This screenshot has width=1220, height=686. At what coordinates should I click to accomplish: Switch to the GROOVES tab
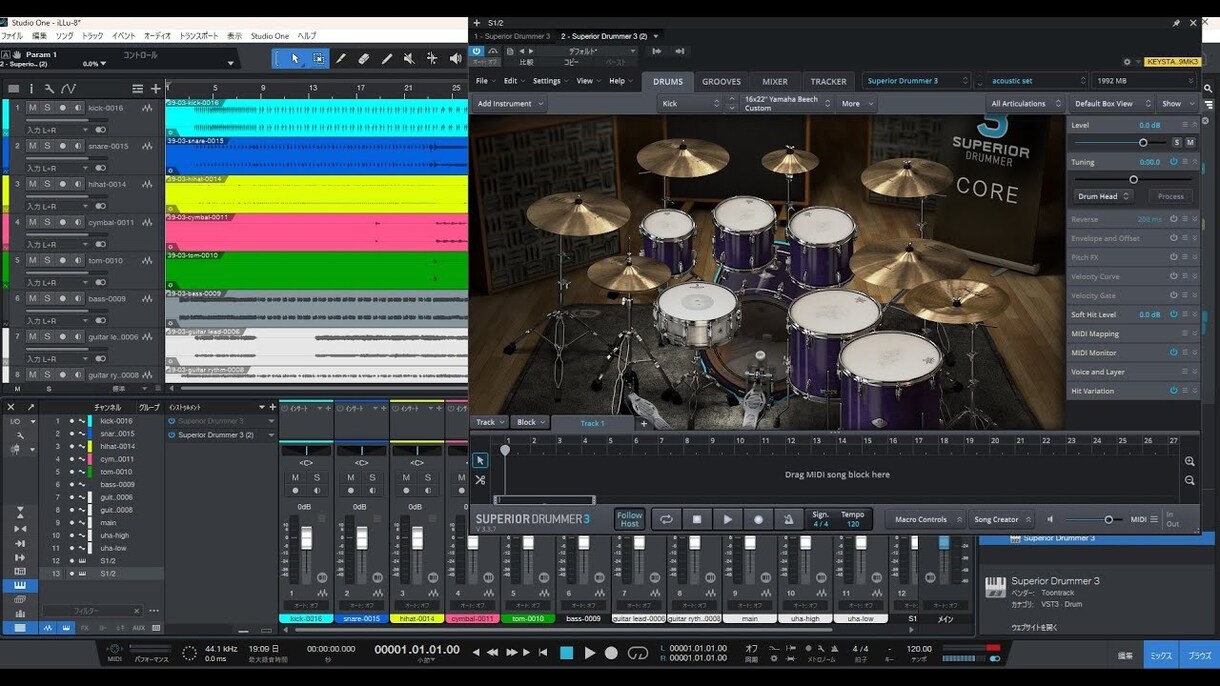coord(721,81)
